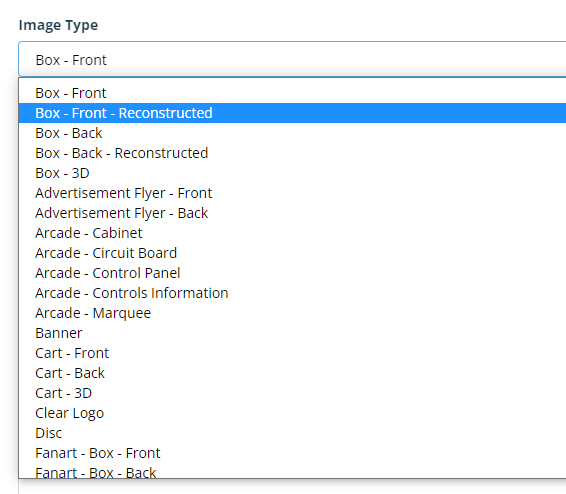Screen dimensions: 566x494
Task: Pick the Clear Logo option
Action: 292,413
